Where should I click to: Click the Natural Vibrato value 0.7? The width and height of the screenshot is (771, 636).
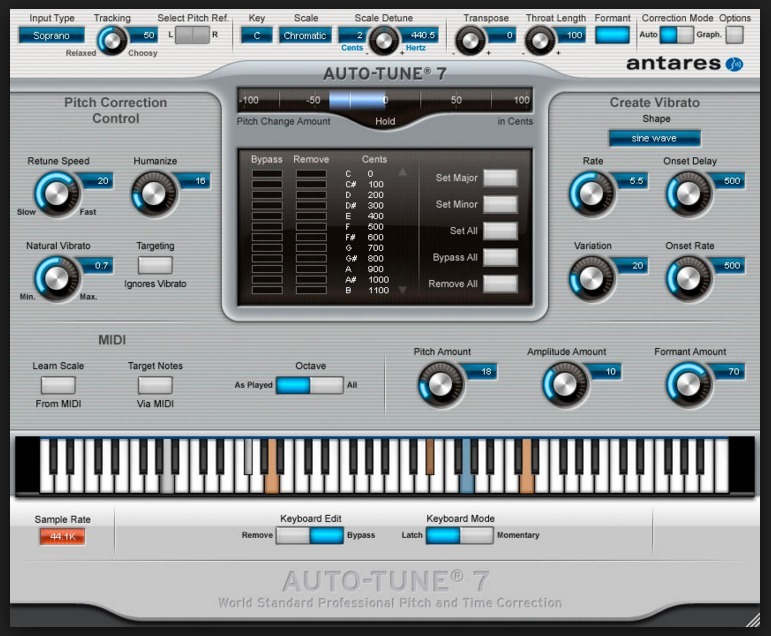click(x=98, y=265)
